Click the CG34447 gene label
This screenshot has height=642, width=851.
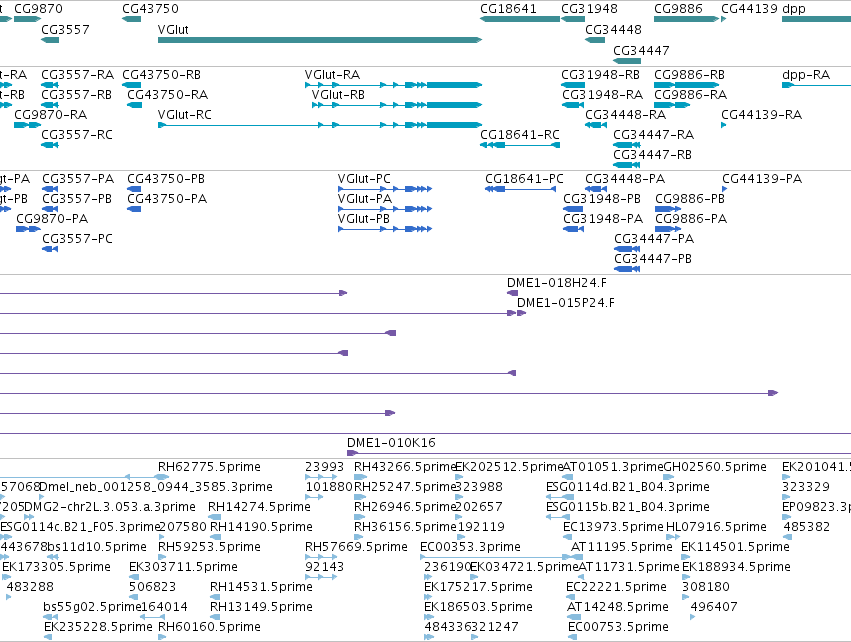(641, 50)
